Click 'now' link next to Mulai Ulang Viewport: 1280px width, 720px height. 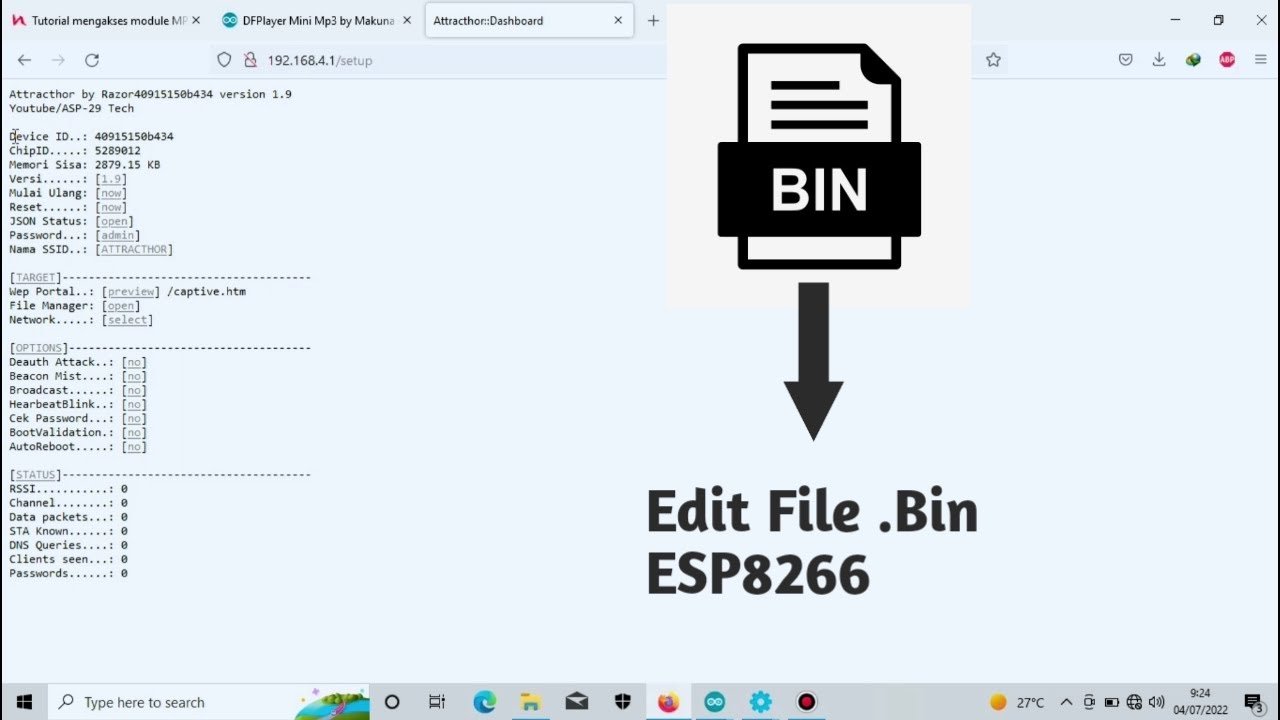[x=111, y=193]
